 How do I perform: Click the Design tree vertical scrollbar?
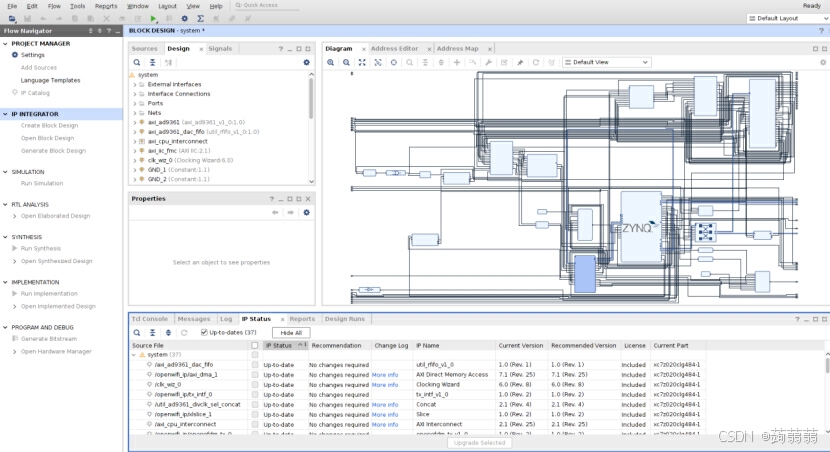(x=311, y=100)
